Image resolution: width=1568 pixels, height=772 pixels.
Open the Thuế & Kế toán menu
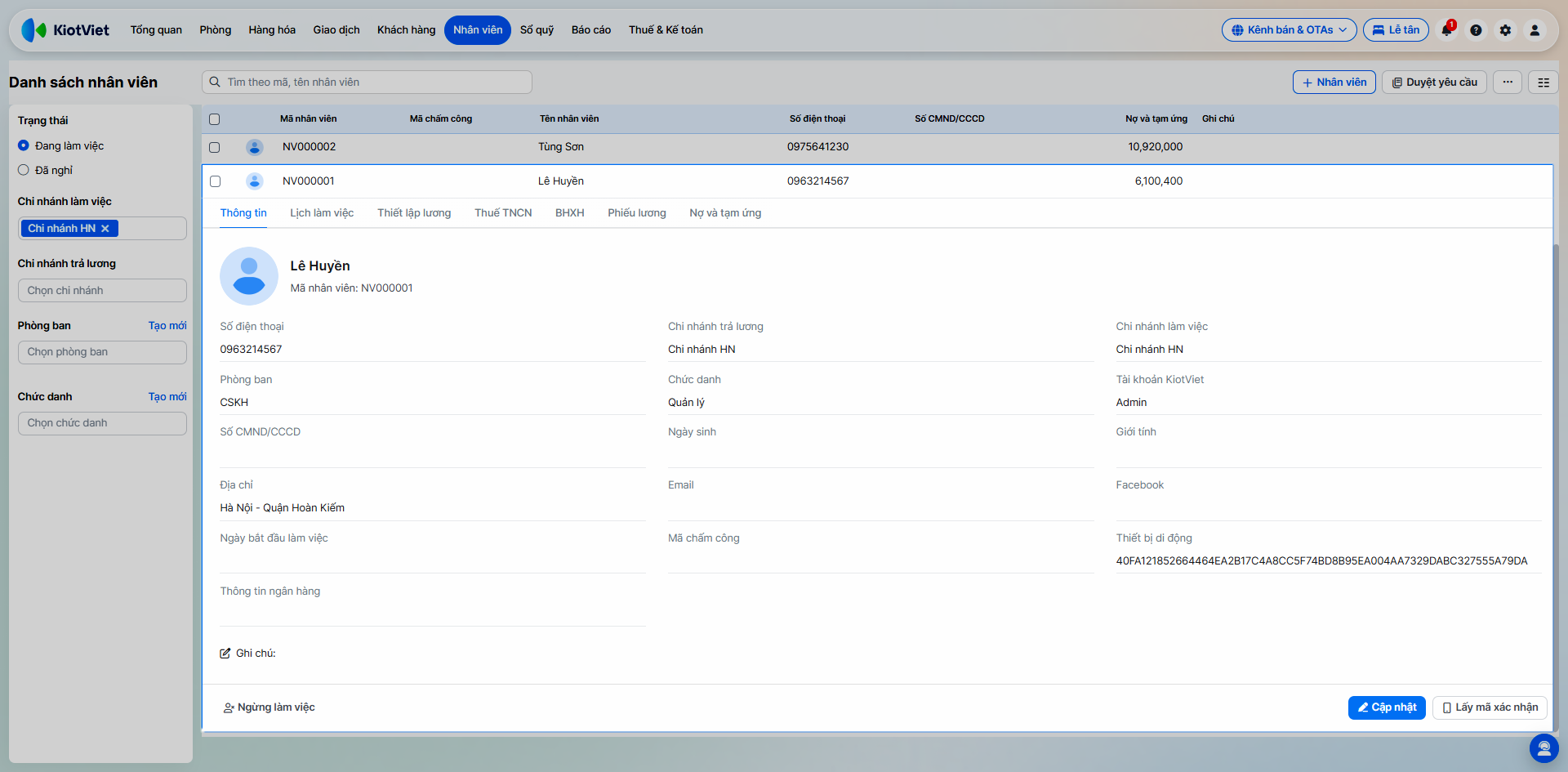click(666, 30)
